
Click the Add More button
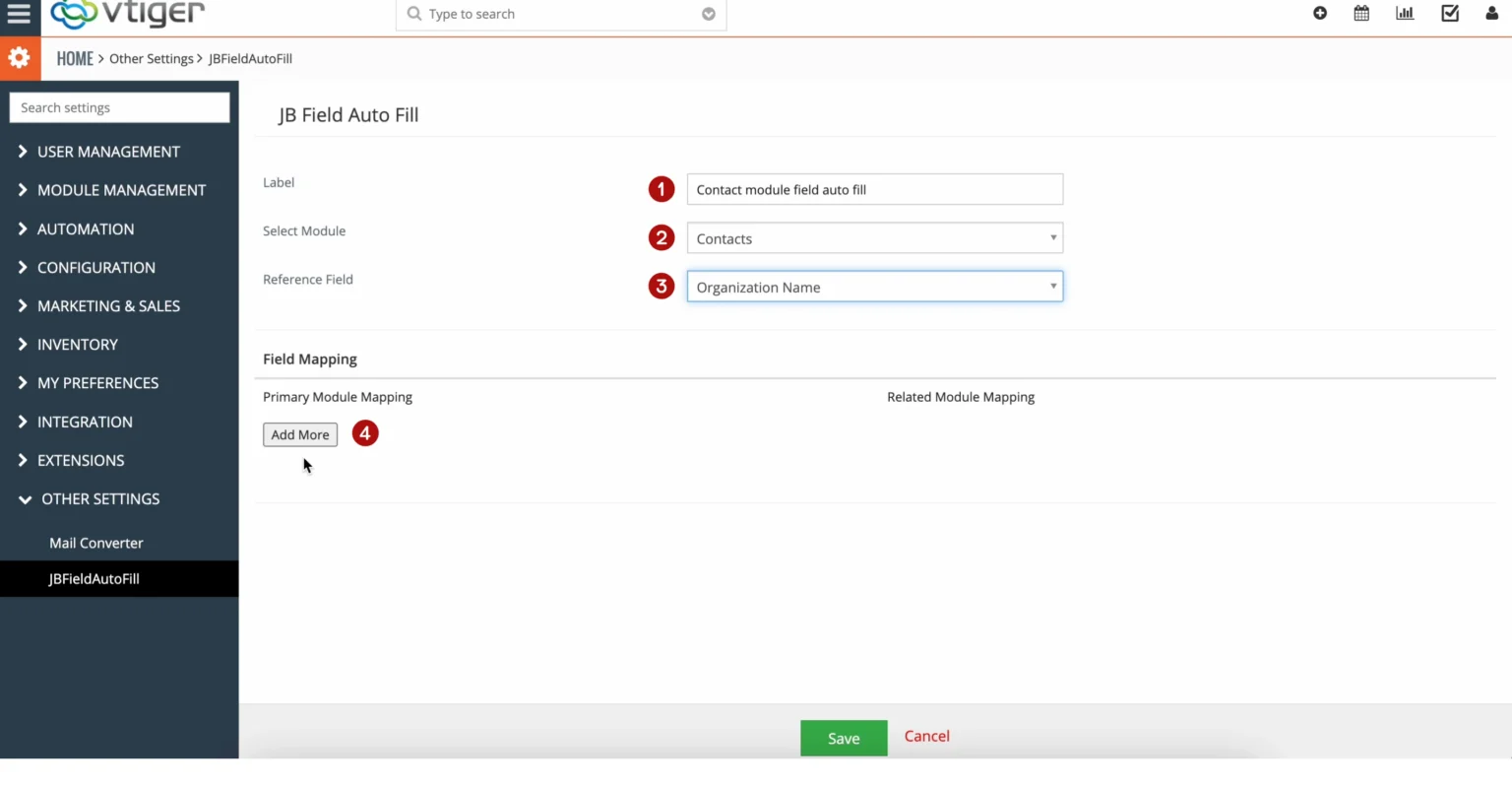pyautogui.click(x=300, y=434)
